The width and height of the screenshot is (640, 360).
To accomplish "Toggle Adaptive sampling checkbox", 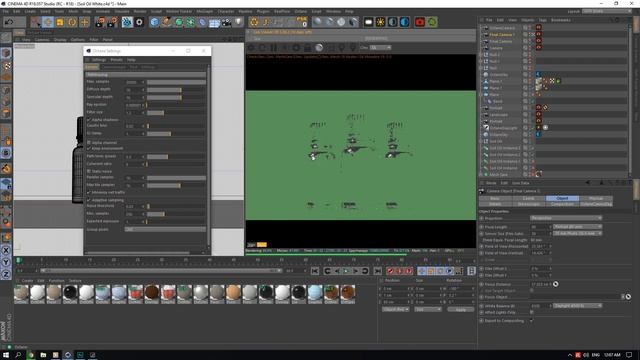I will point(89,200).
